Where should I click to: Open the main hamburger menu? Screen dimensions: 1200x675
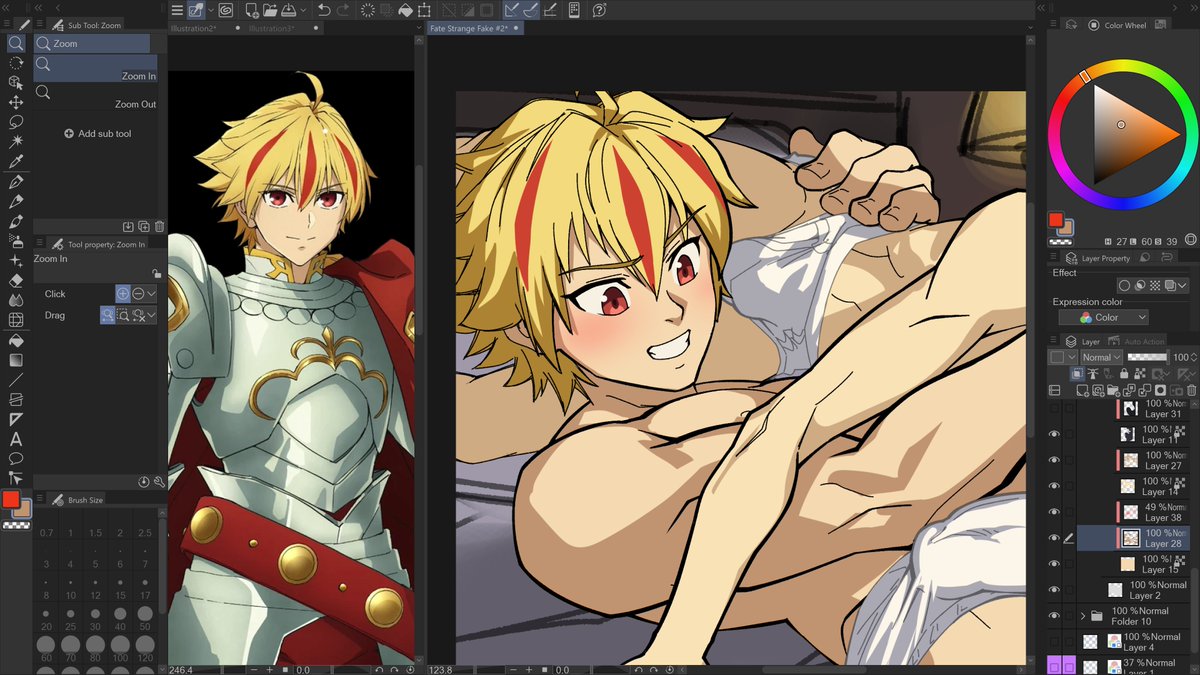[177, 10]
